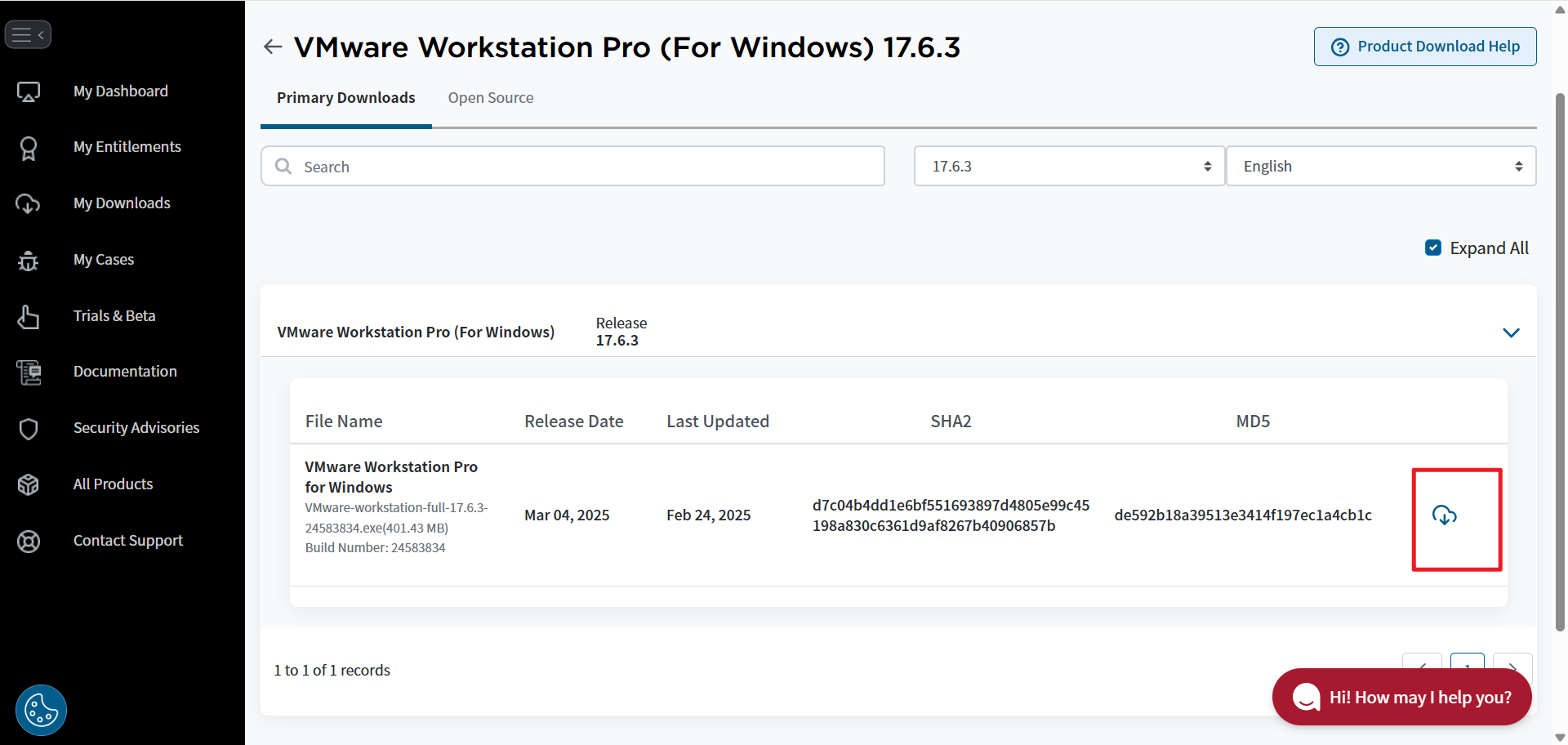Click the magnifier icon in the search box
The height and width of the screenshot is (745, 1568).
283,167
